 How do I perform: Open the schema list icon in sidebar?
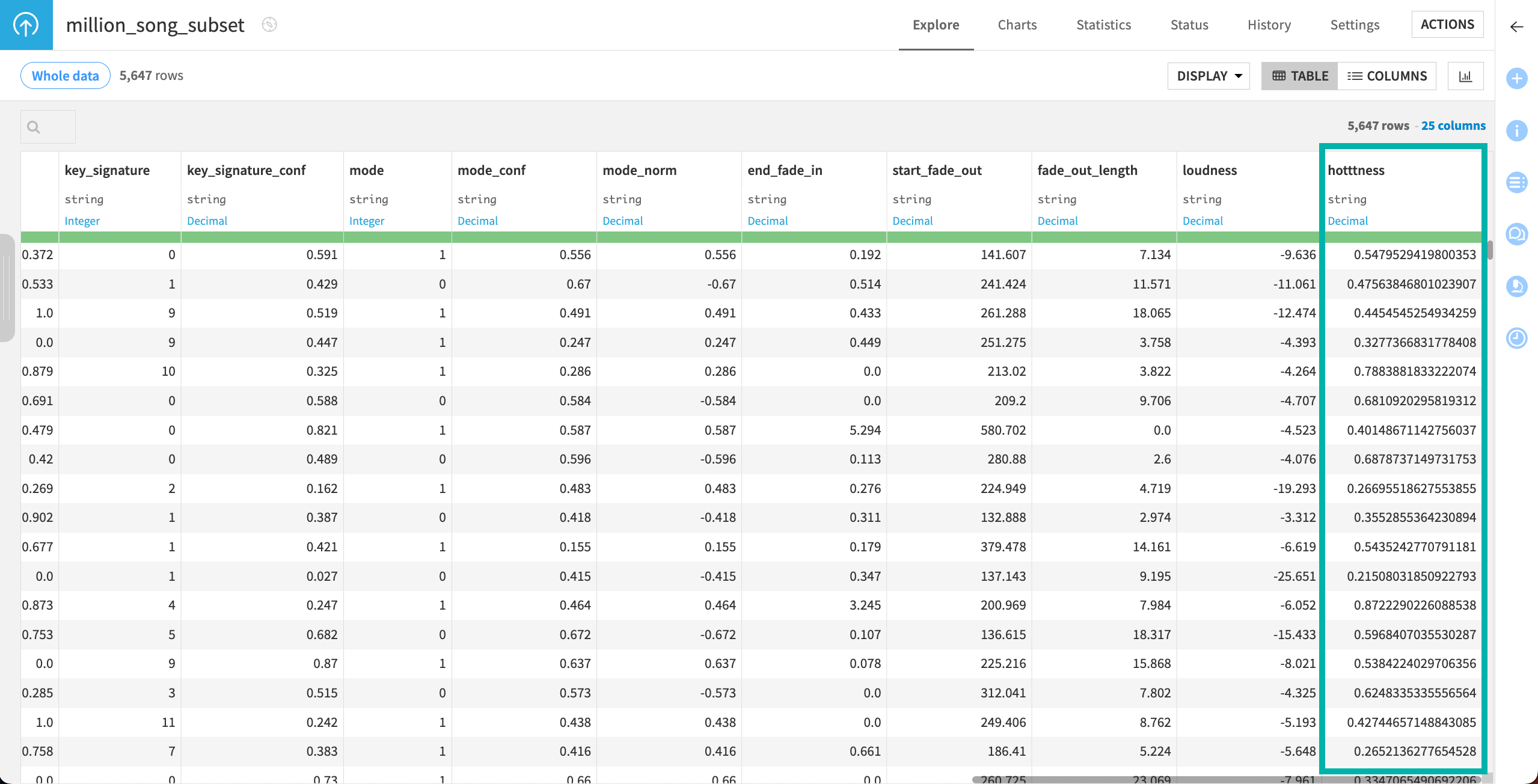[x=1516, y=182]
